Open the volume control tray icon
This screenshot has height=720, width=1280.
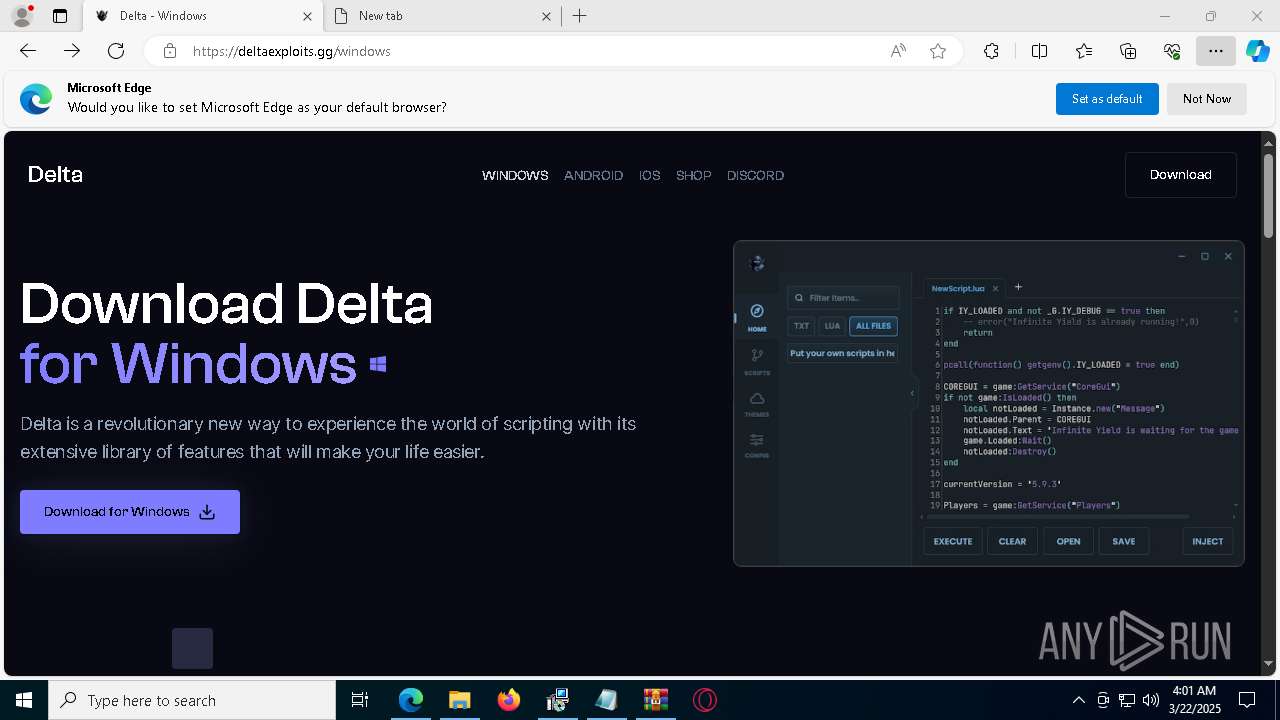1150,700
